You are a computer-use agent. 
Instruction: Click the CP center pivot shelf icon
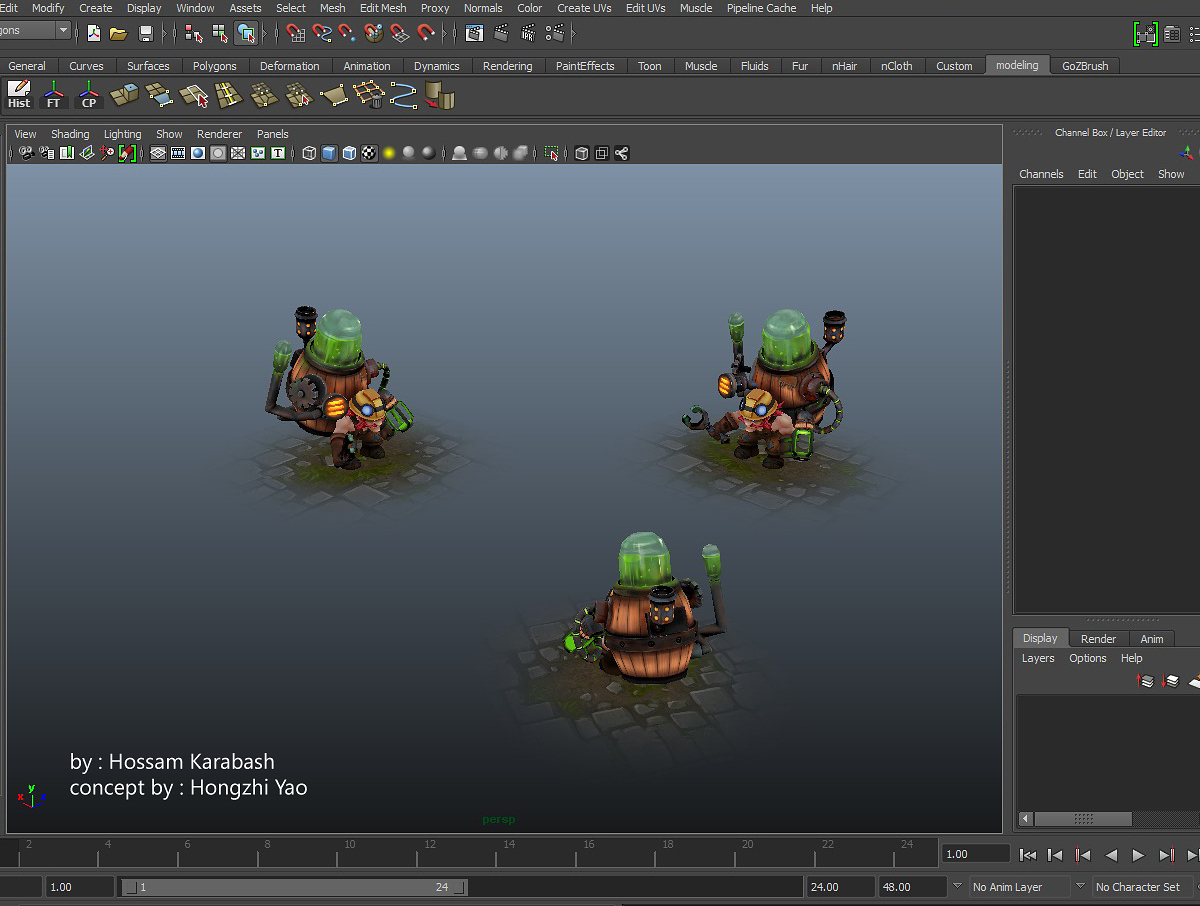(x=89, y=95)
